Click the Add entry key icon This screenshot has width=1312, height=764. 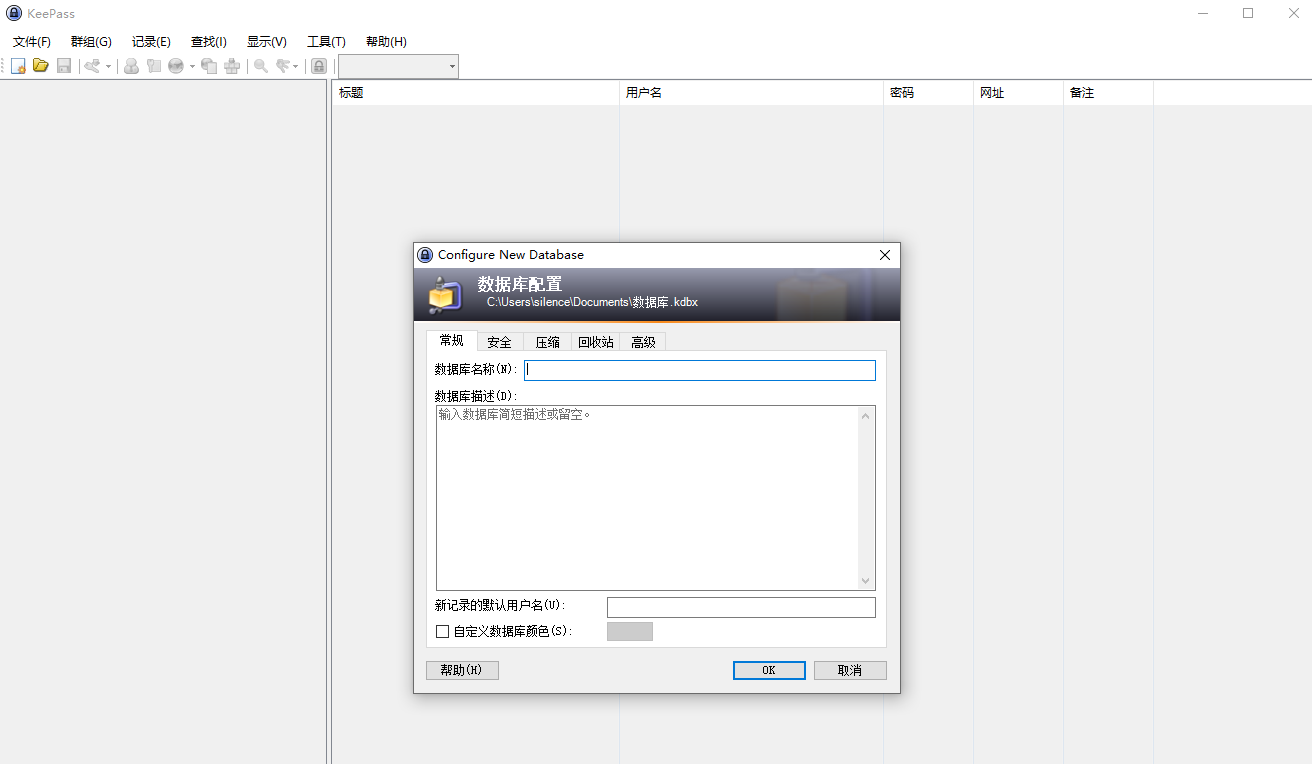click(x=92, y=66)
